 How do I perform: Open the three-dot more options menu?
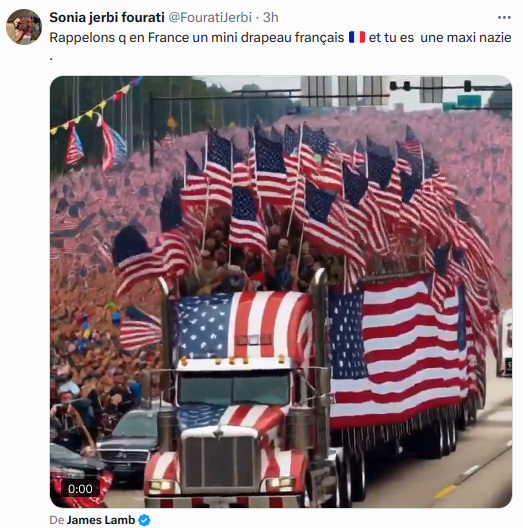pos(504,18)
